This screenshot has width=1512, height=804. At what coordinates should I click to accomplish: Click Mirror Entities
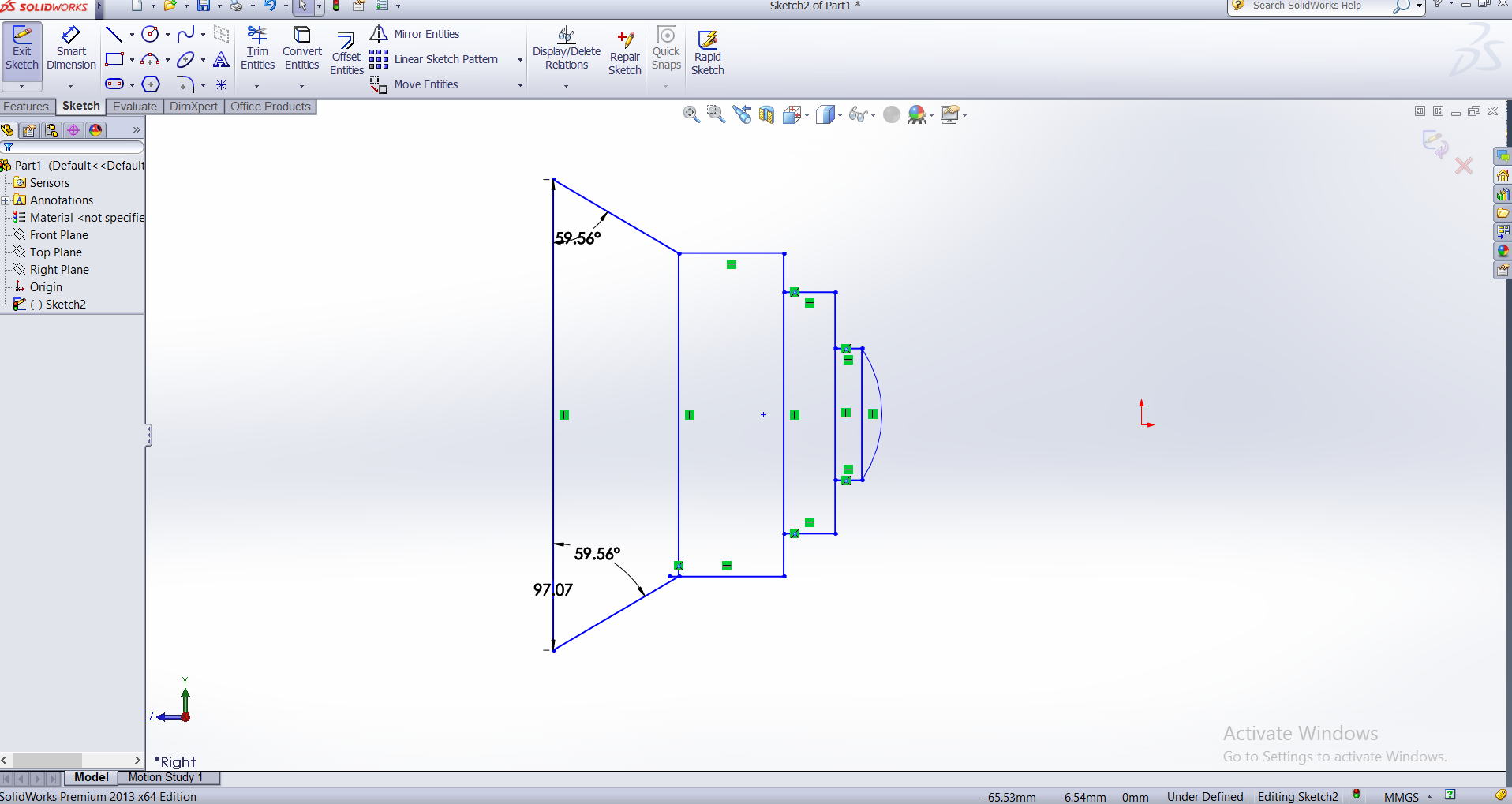click(x=415, y=34)
